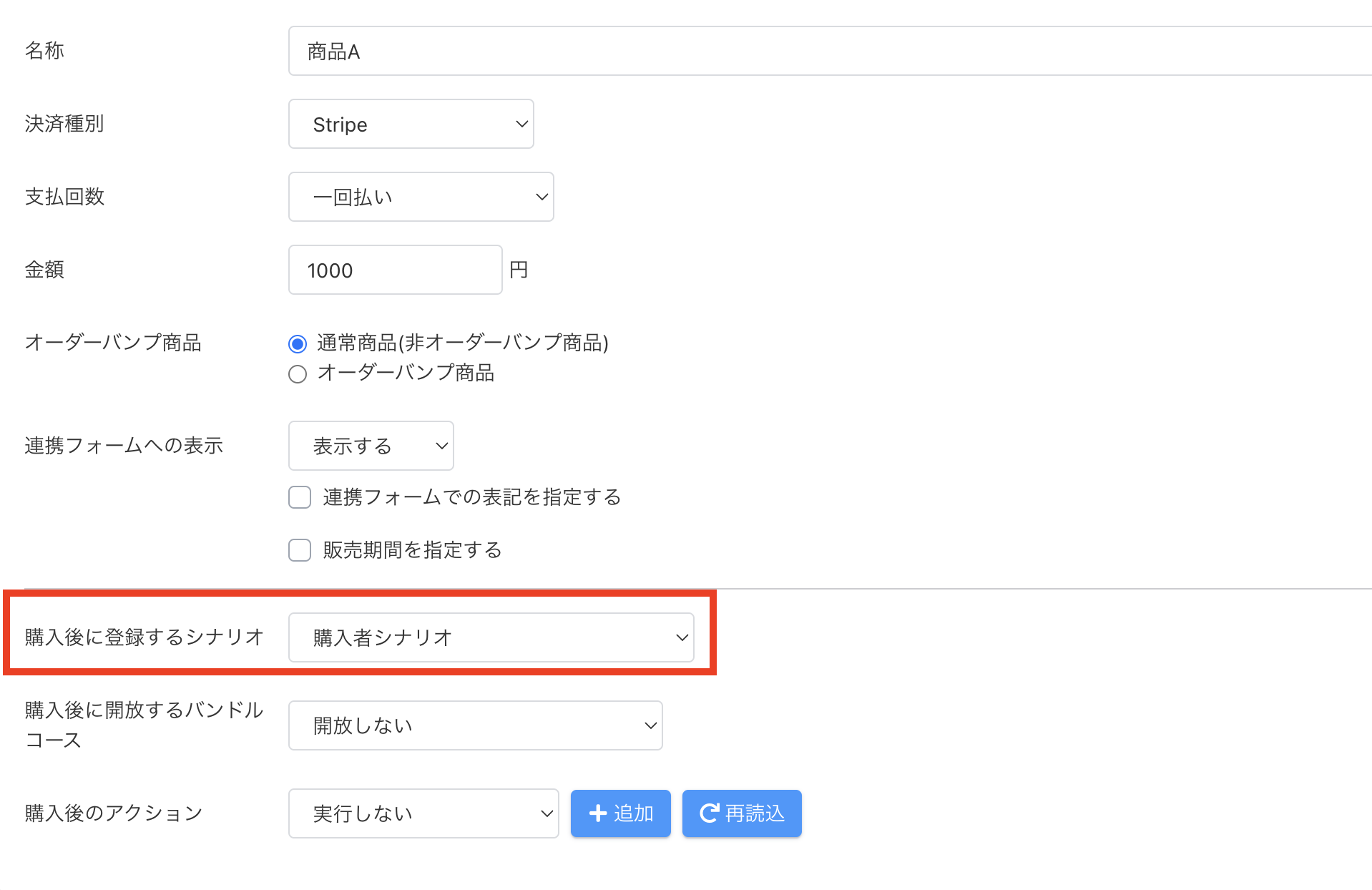Screen dimensions: 1372x890
Task: Click the 通常商品(非オーダーバンプ商品) option text
Action: pos(463,343)
